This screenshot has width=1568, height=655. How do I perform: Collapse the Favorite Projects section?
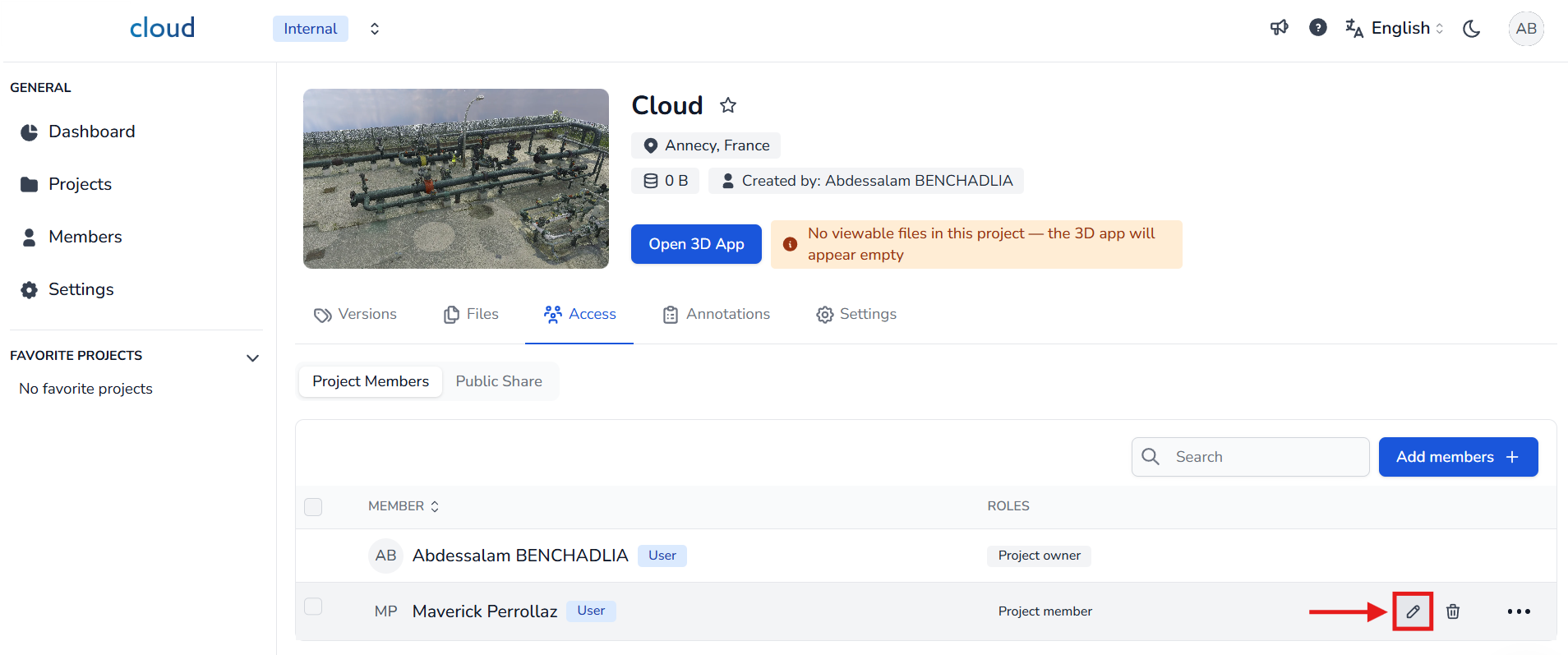(x=252, y=357)
